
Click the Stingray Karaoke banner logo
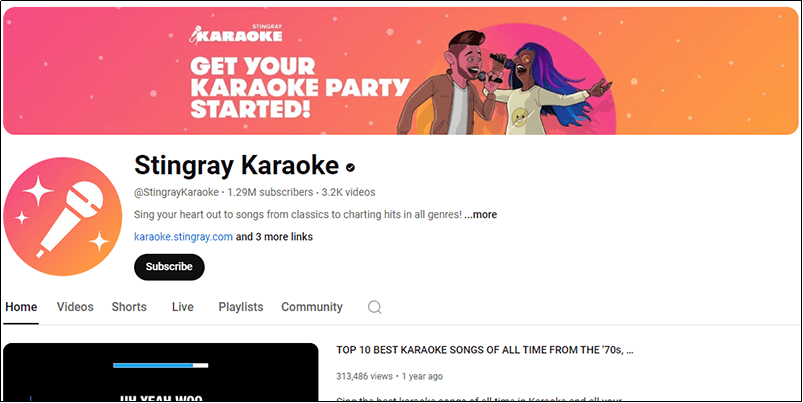click(234, 33)
